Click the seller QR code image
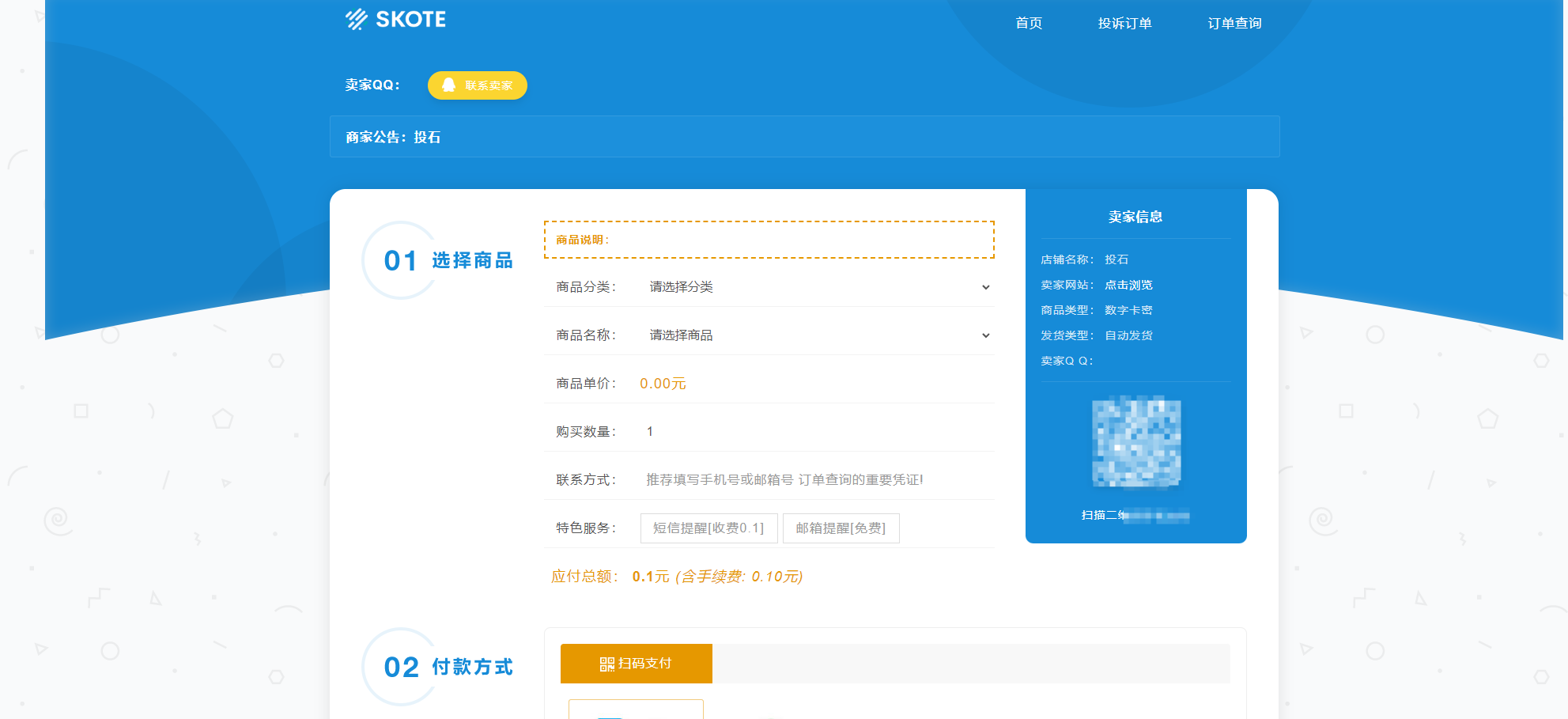1568x719 pixels. tap(1135, 441)
